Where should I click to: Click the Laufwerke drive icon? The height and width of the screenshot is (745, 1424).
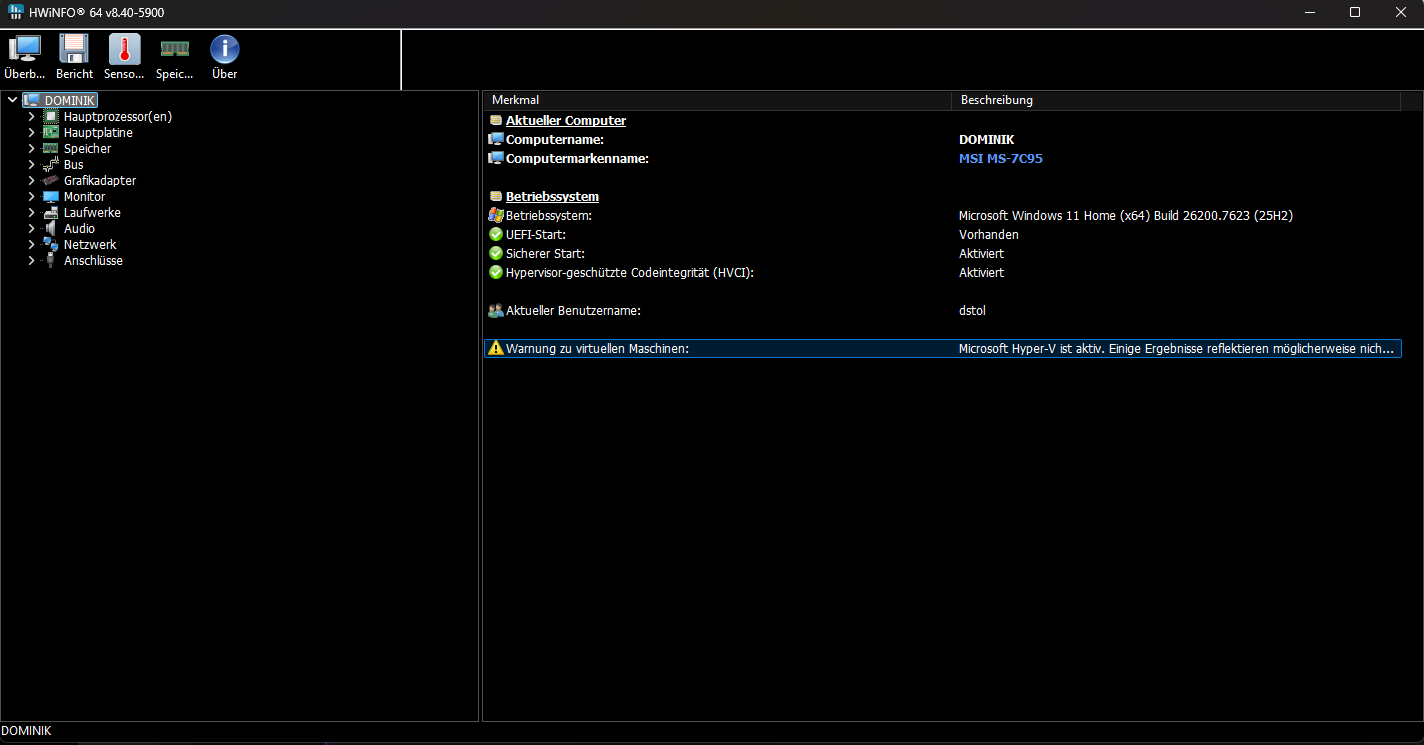pos(51,213)
